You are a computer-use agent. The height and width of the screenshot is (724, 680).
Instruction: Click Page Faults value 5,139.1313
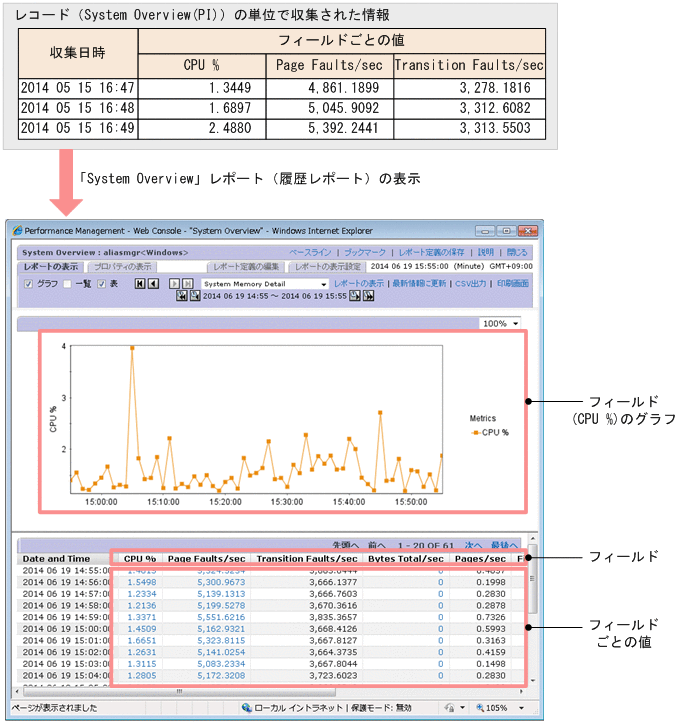(x=221, y=594)
